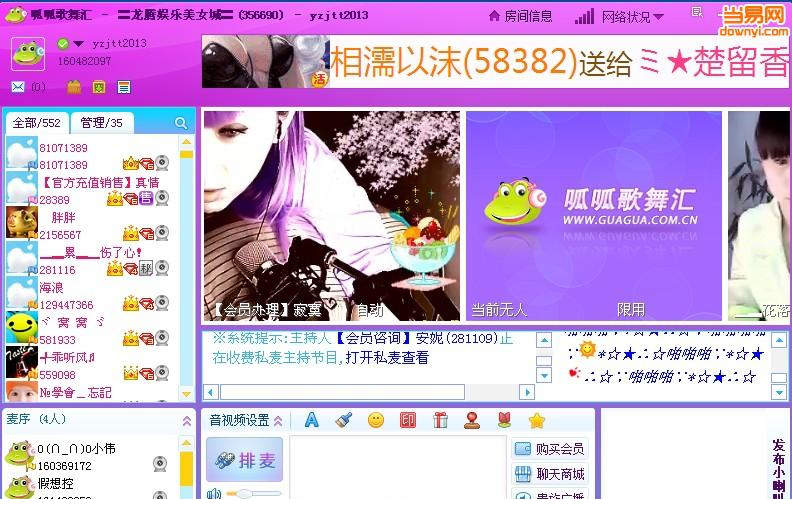The height and width of the screenshot is (518, 792).
Task: Open the emoji smiley picker
Action: [x=376, y=420]
